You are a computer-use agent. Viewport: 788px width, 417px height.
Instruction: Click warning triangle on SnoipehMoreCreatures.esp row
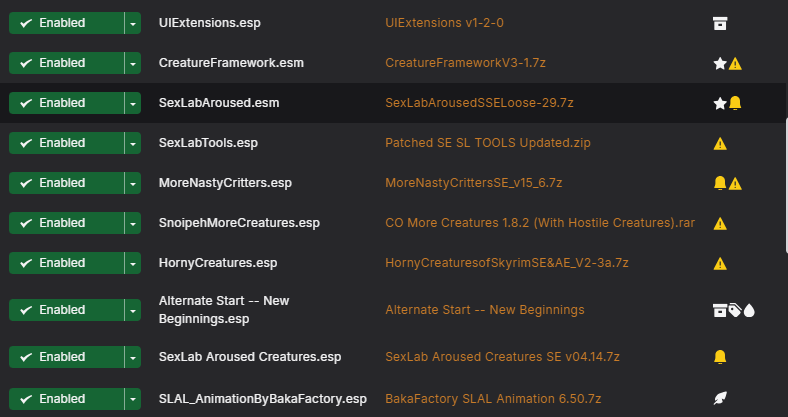click(720, 224)
